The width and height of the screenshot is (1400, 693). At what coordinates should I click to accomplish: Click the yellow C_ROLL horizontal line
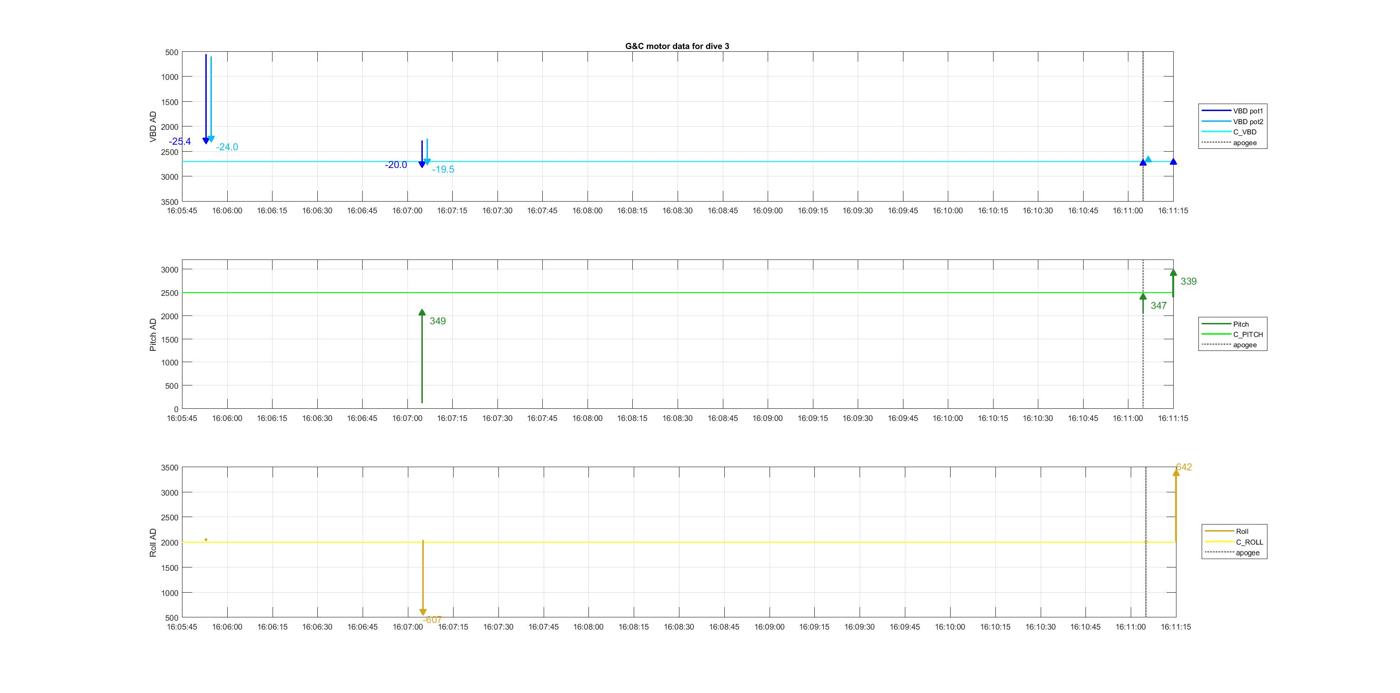677,542
